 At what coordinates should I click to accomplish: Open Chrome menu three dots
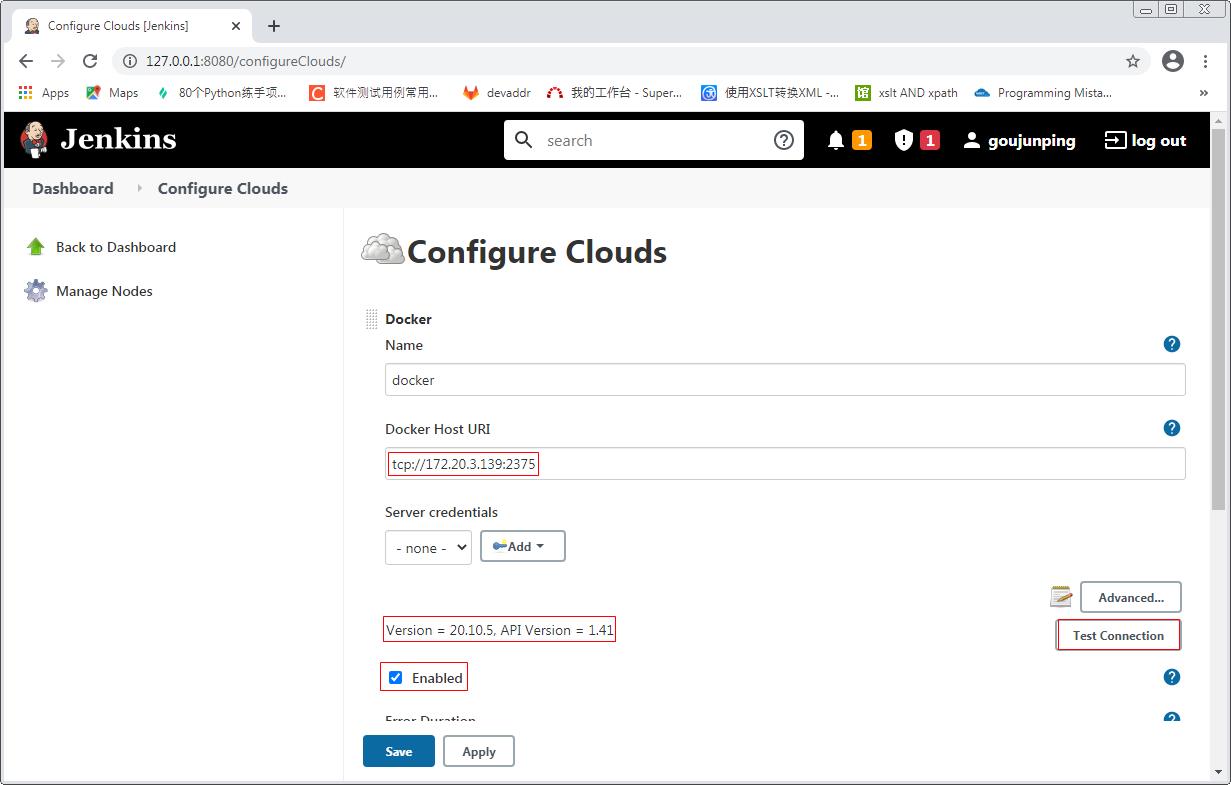click(x=1205, y=61)
